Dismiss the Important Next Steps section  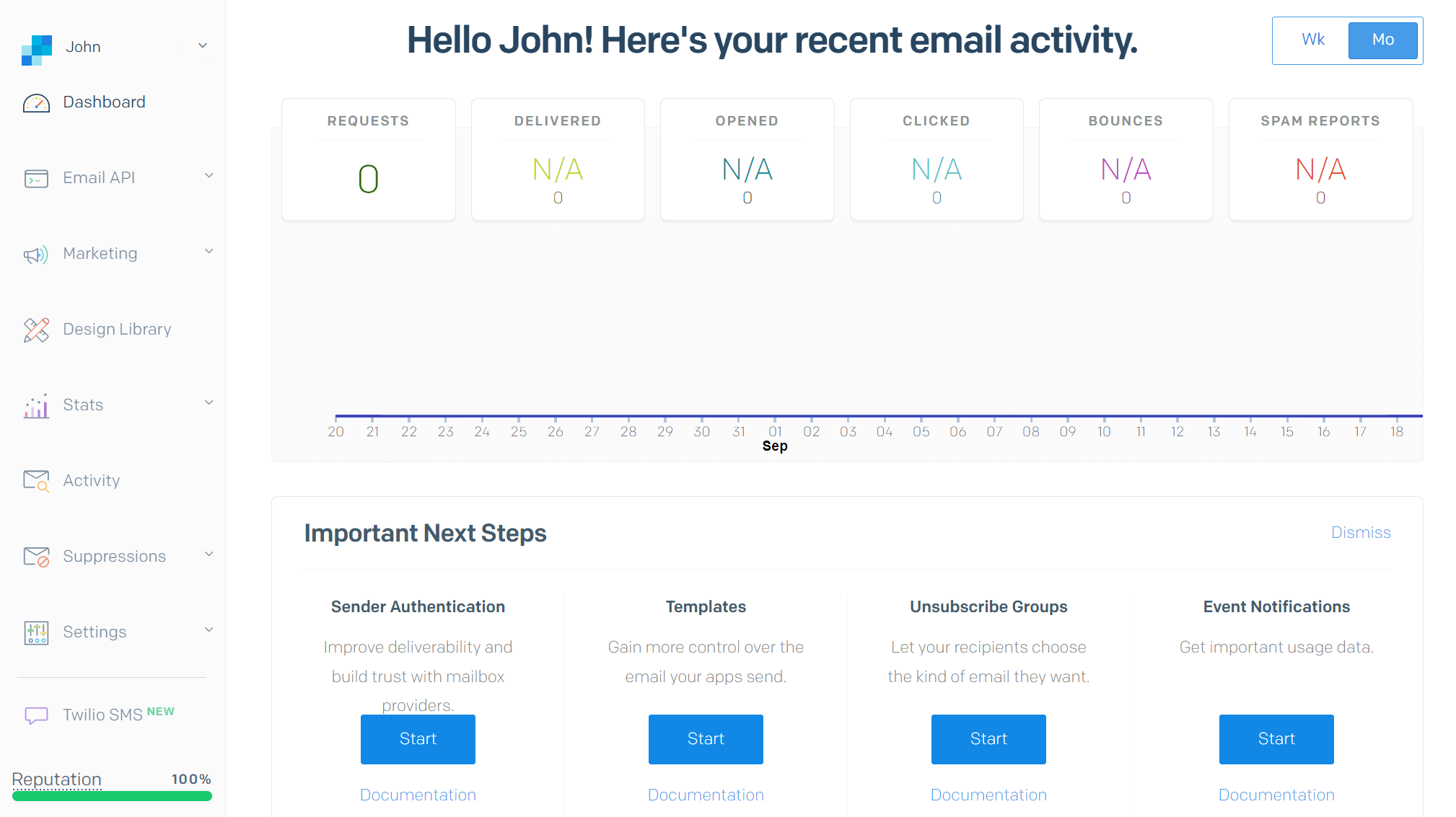(x=1363, y=532)
